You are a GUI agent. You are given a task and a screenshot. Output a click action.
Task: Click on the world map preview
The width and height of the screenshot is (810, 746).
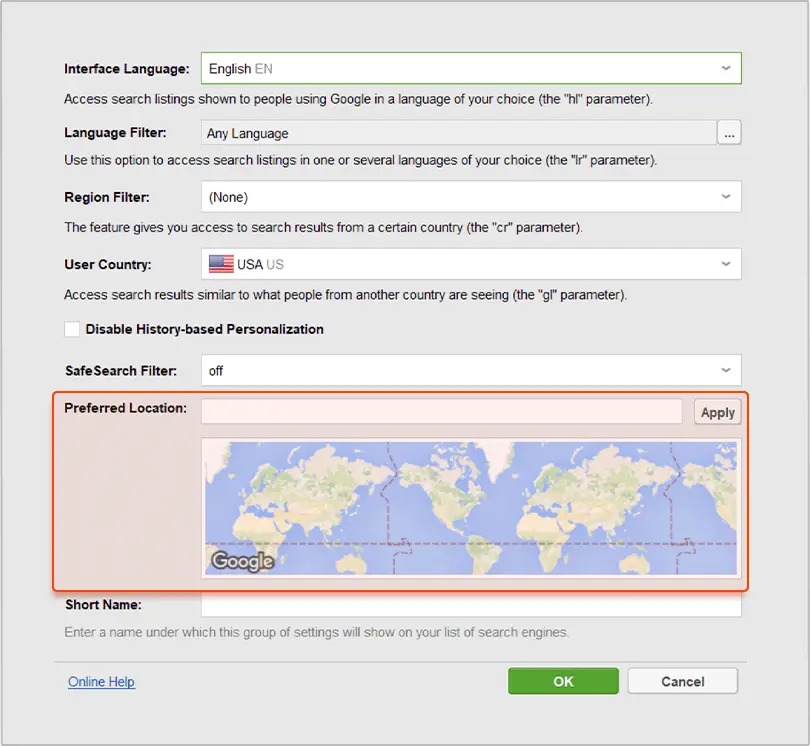pos(470,509)
